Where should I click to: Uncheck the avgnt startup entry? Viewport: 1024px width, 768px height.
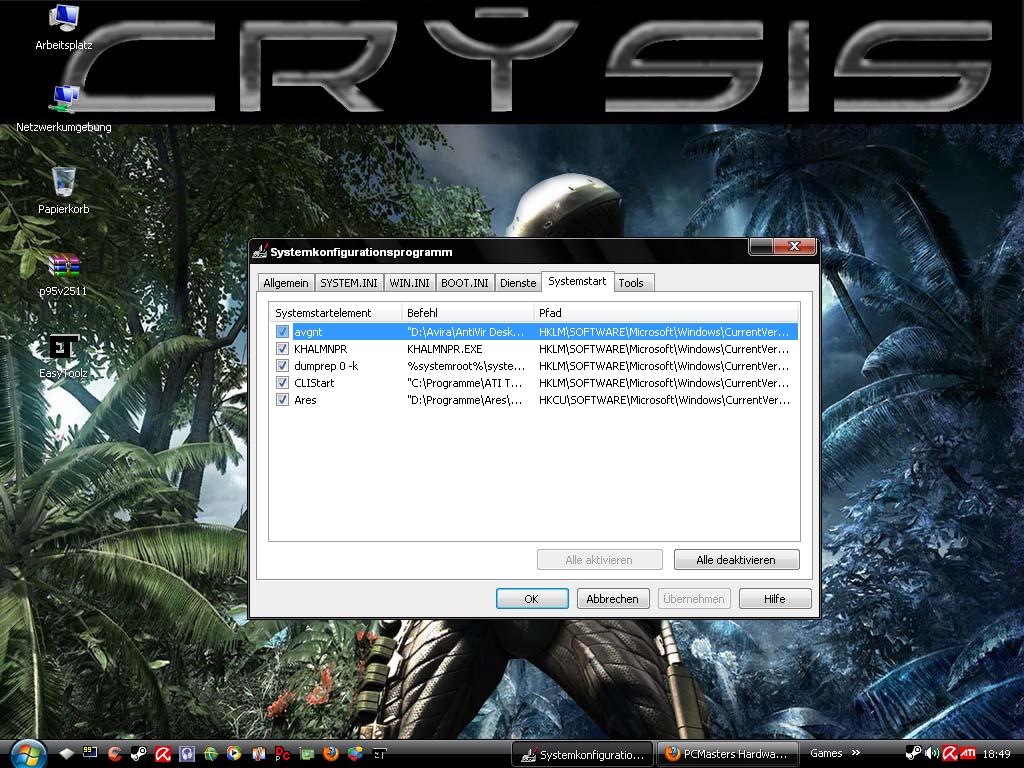pyautogui.click(x=283, y=332)
